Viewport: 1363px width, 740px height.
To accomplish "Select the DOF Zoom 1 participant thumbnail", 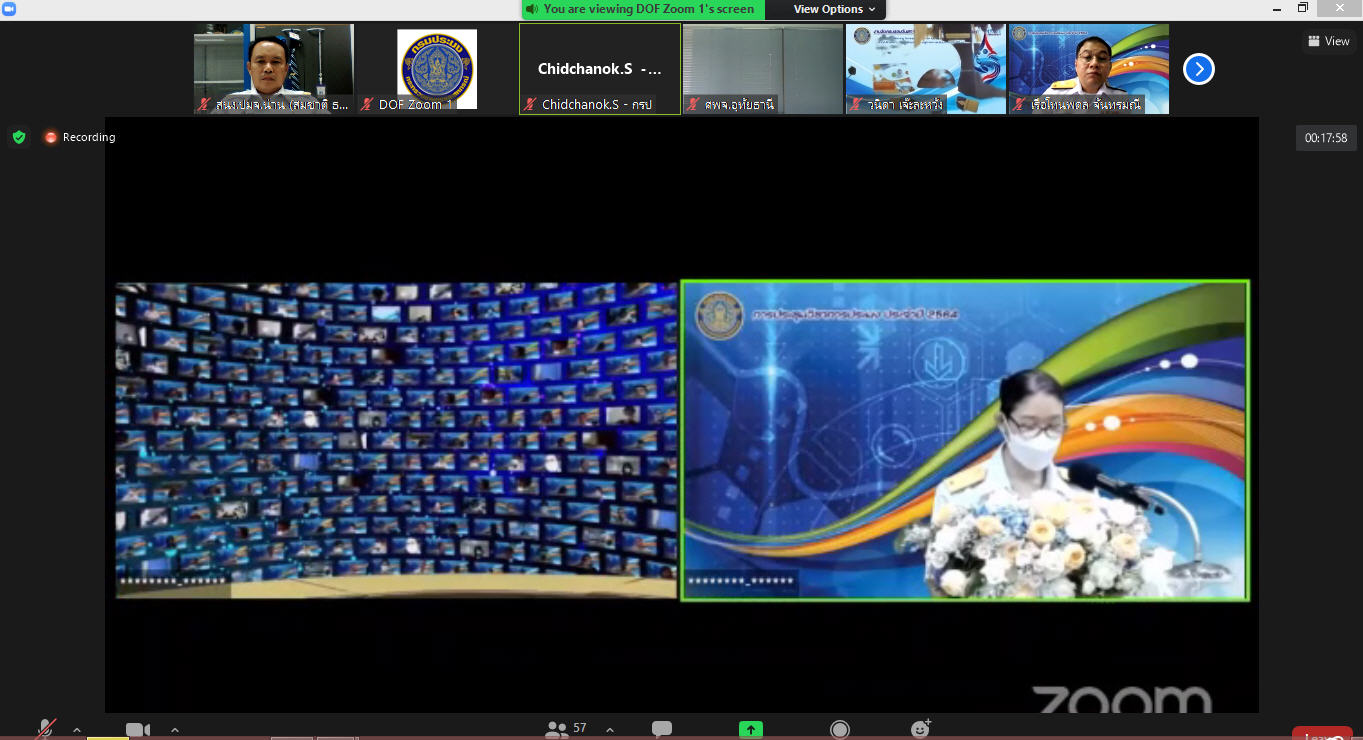I will 437,69.
